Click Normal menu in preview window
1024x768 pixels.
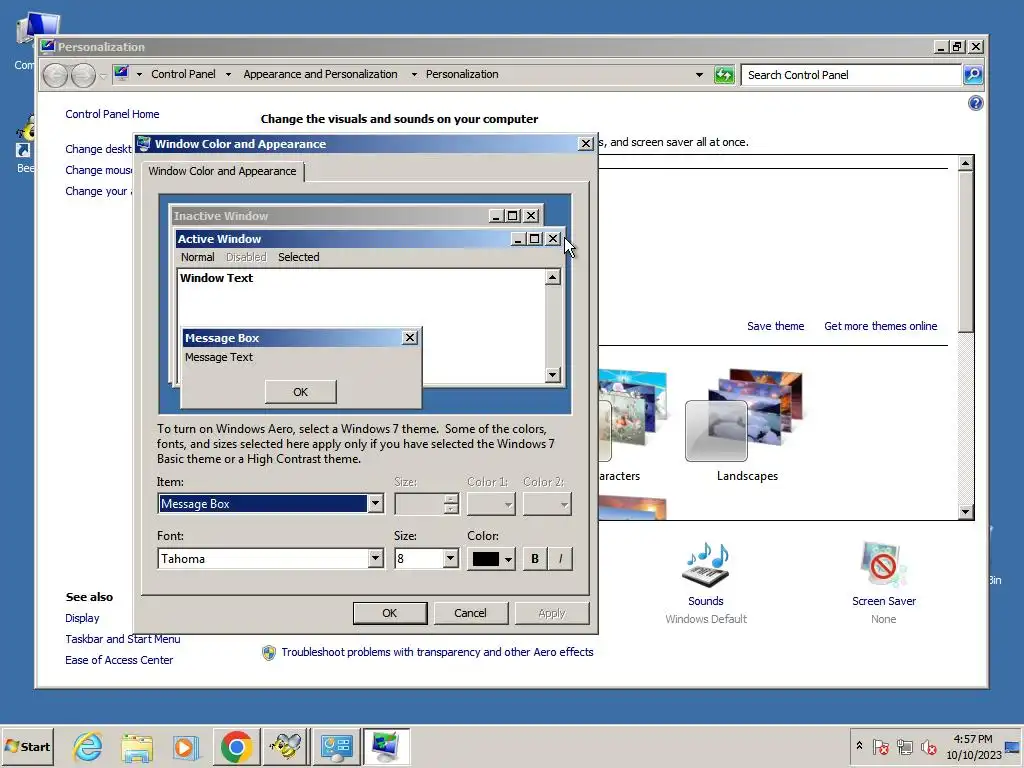(197, 257)
